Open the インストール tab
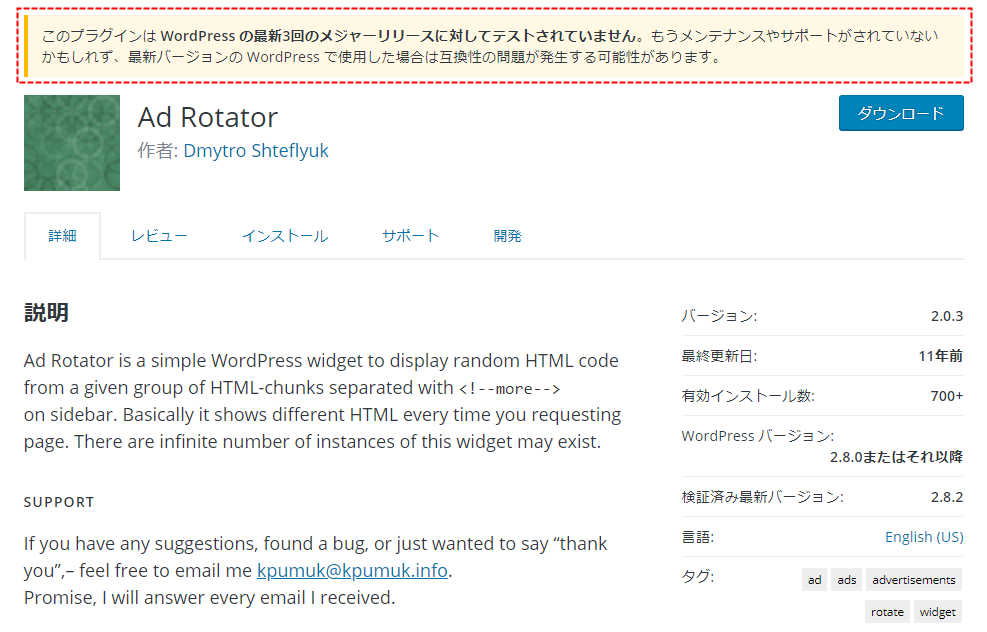 click(x=285, y=236)
